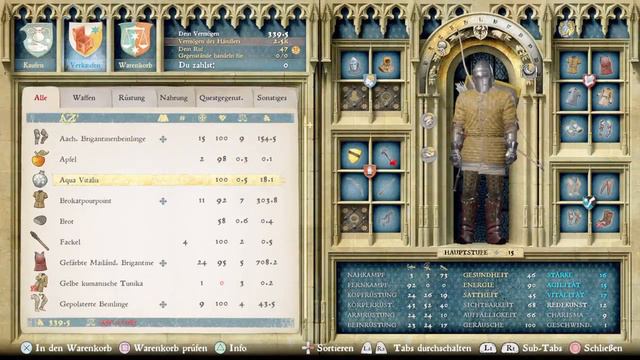This screenshot has width=640, height=360.
Task: Click the Dein Vermögen 339.5 value
Action: (x=278, y=34)
